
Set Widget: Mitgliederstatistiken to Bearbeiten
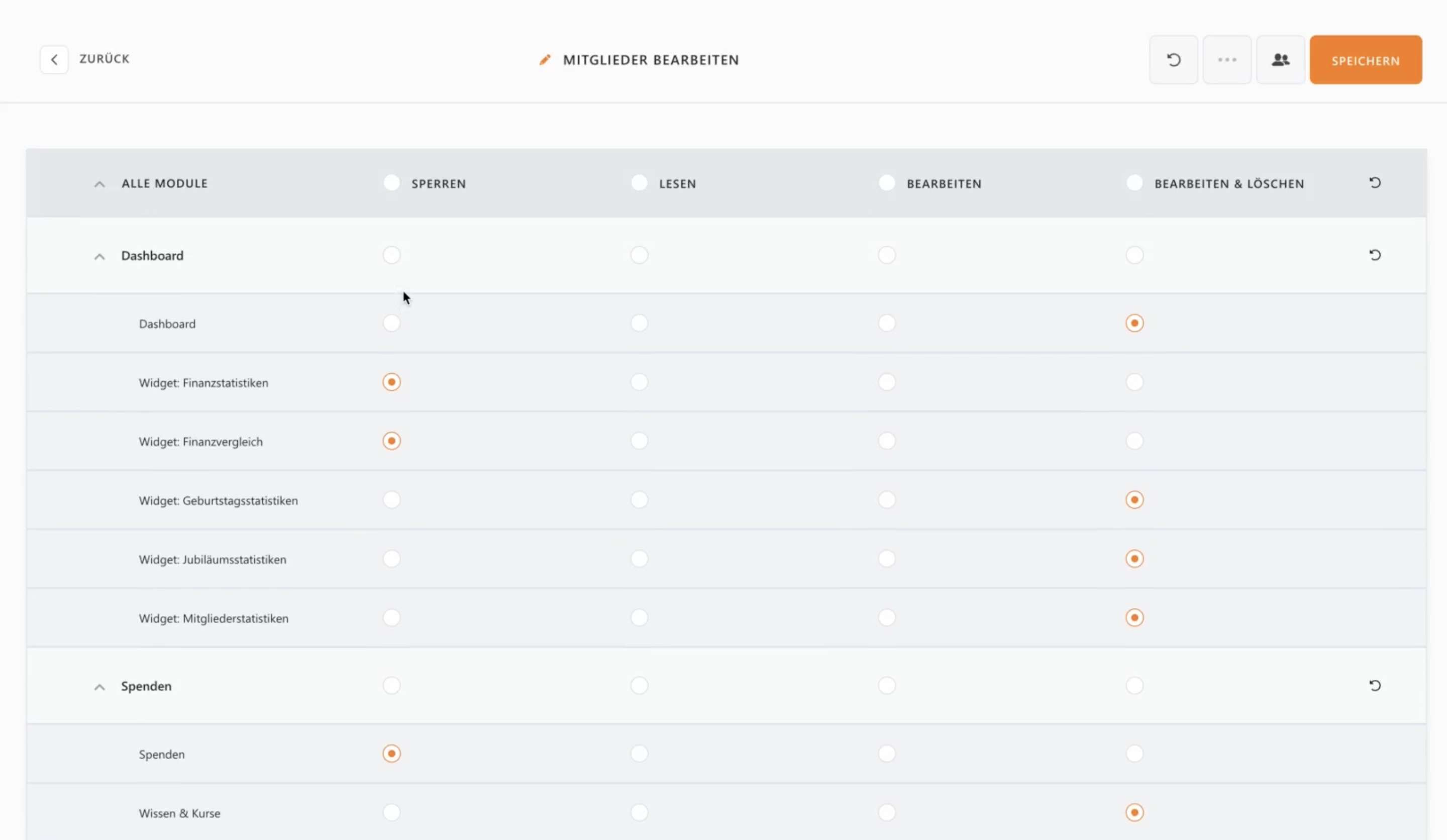click(887, 618)
